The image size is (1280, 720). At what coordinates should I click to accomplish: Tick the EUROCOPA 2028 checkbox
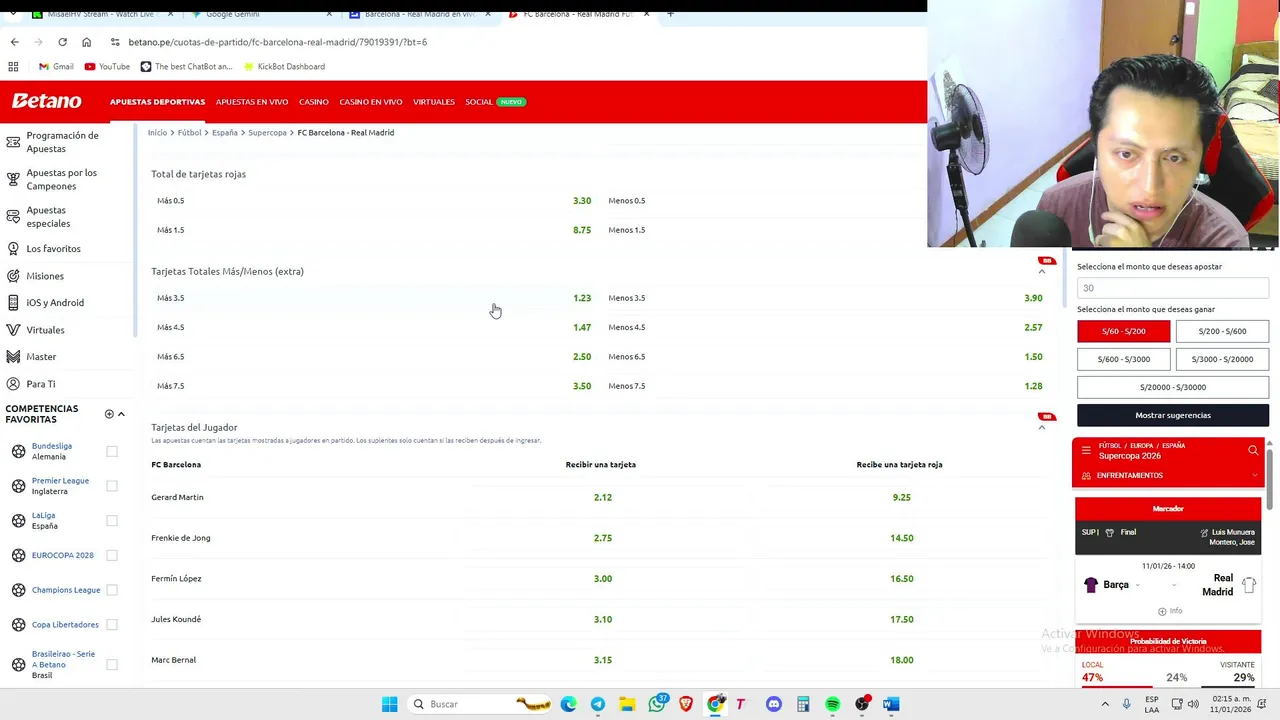point(112,555)
